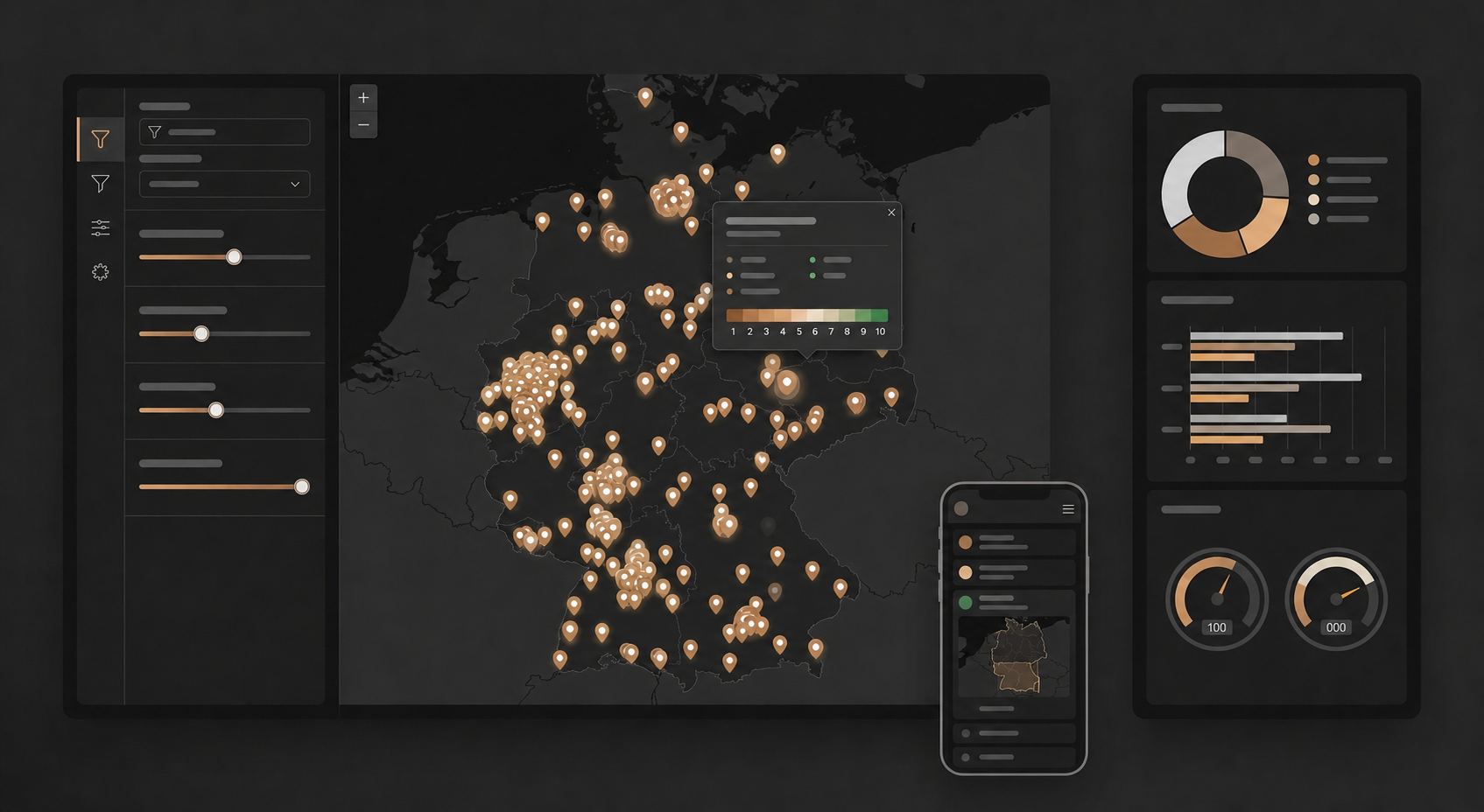Select the green-dot list item on phone
The image size is (1484, 812).
point(1014,602)
